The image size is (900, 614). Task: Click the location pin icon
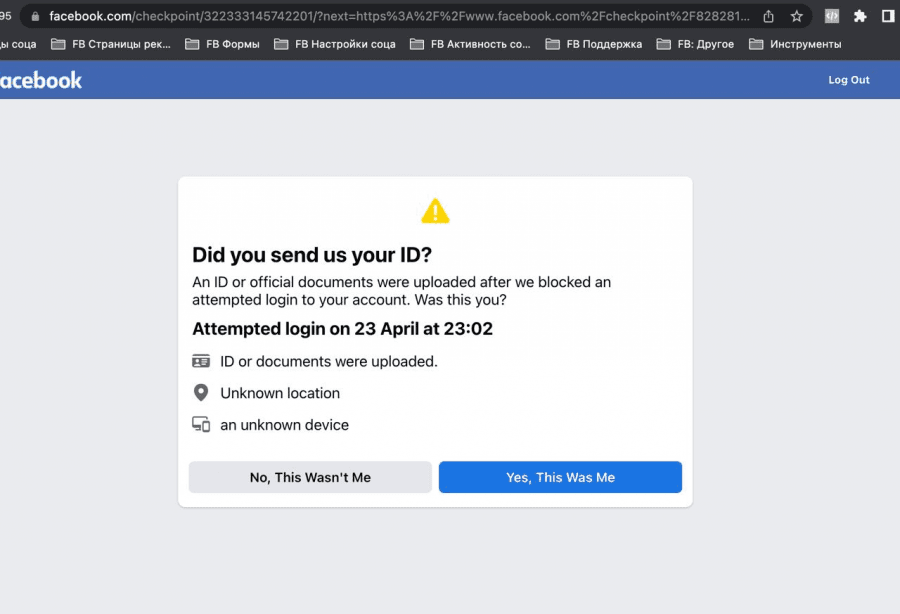(201, 393)
